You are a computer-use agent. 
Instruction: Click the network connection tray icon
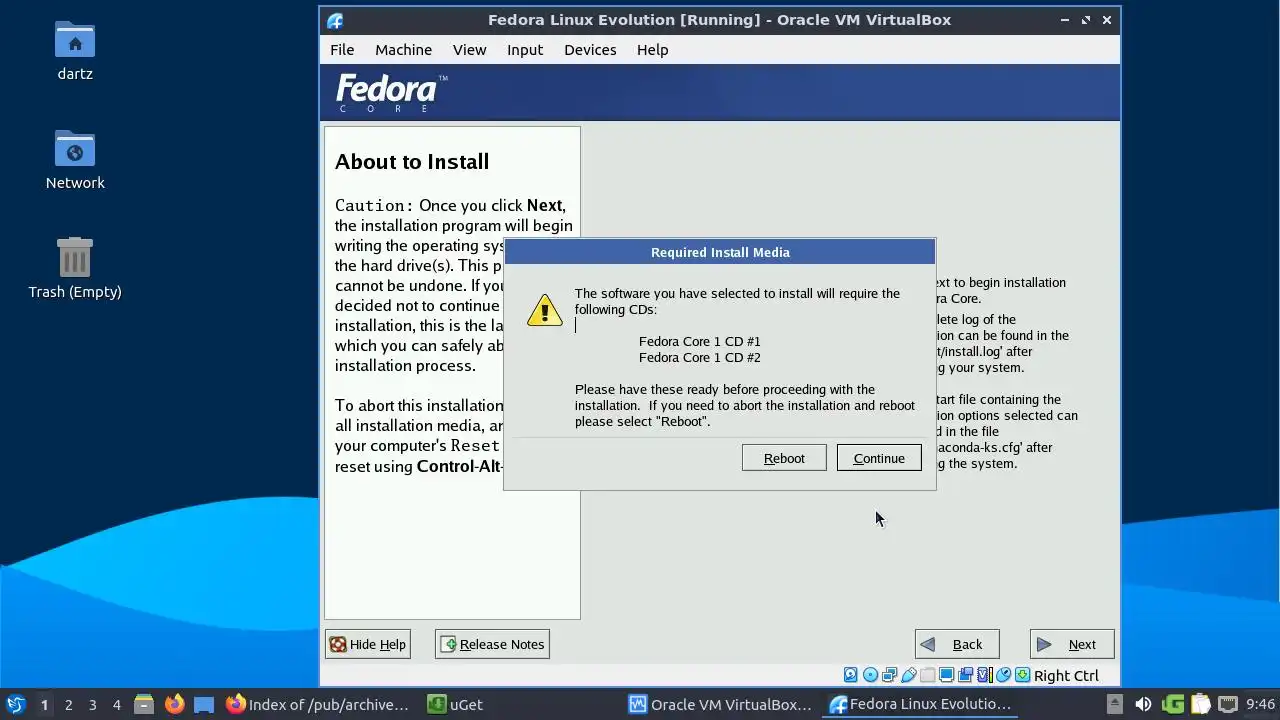click(1228, 704)
